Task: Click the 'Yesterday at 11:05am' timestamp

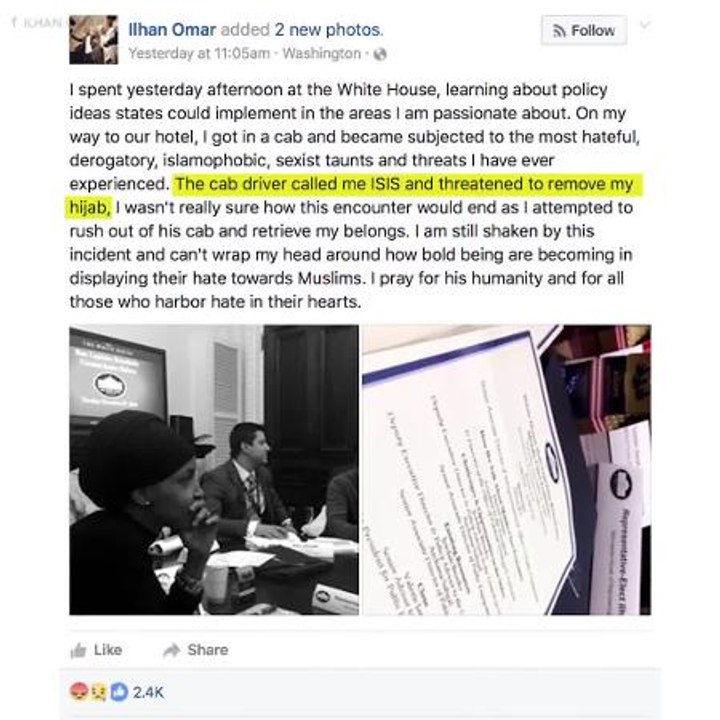Action: tap(199, 54)
